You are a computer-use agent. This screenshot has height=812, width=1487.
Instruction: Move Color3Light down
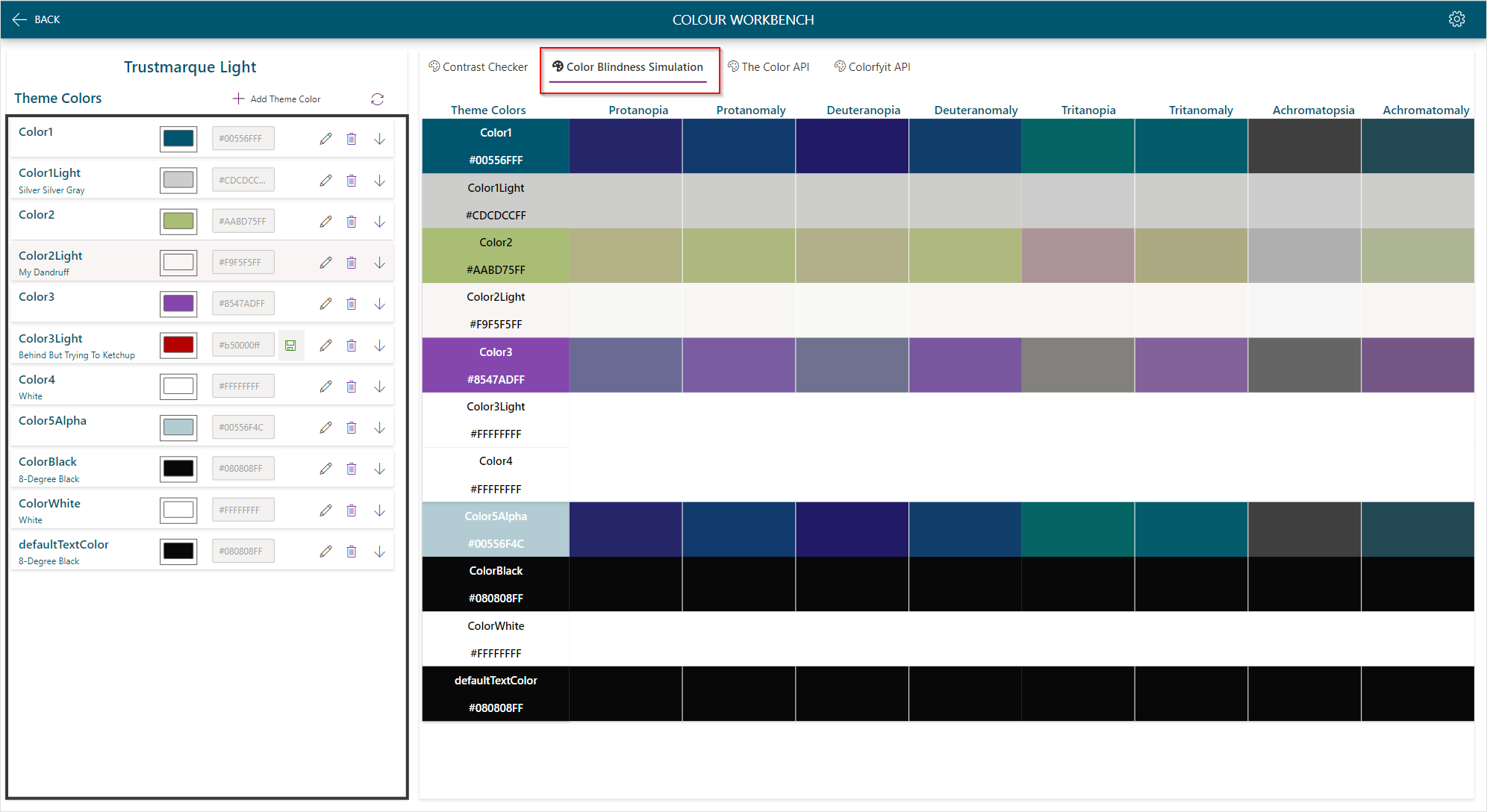click(x=379, y=346)
